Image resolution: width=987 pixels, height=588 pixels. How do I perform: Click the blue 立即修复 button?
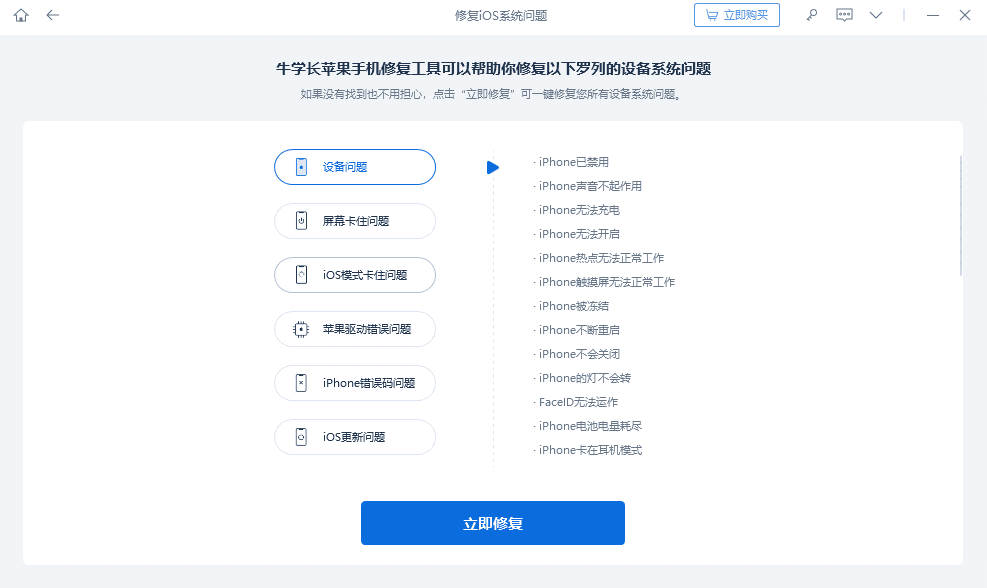pos(493,523)
